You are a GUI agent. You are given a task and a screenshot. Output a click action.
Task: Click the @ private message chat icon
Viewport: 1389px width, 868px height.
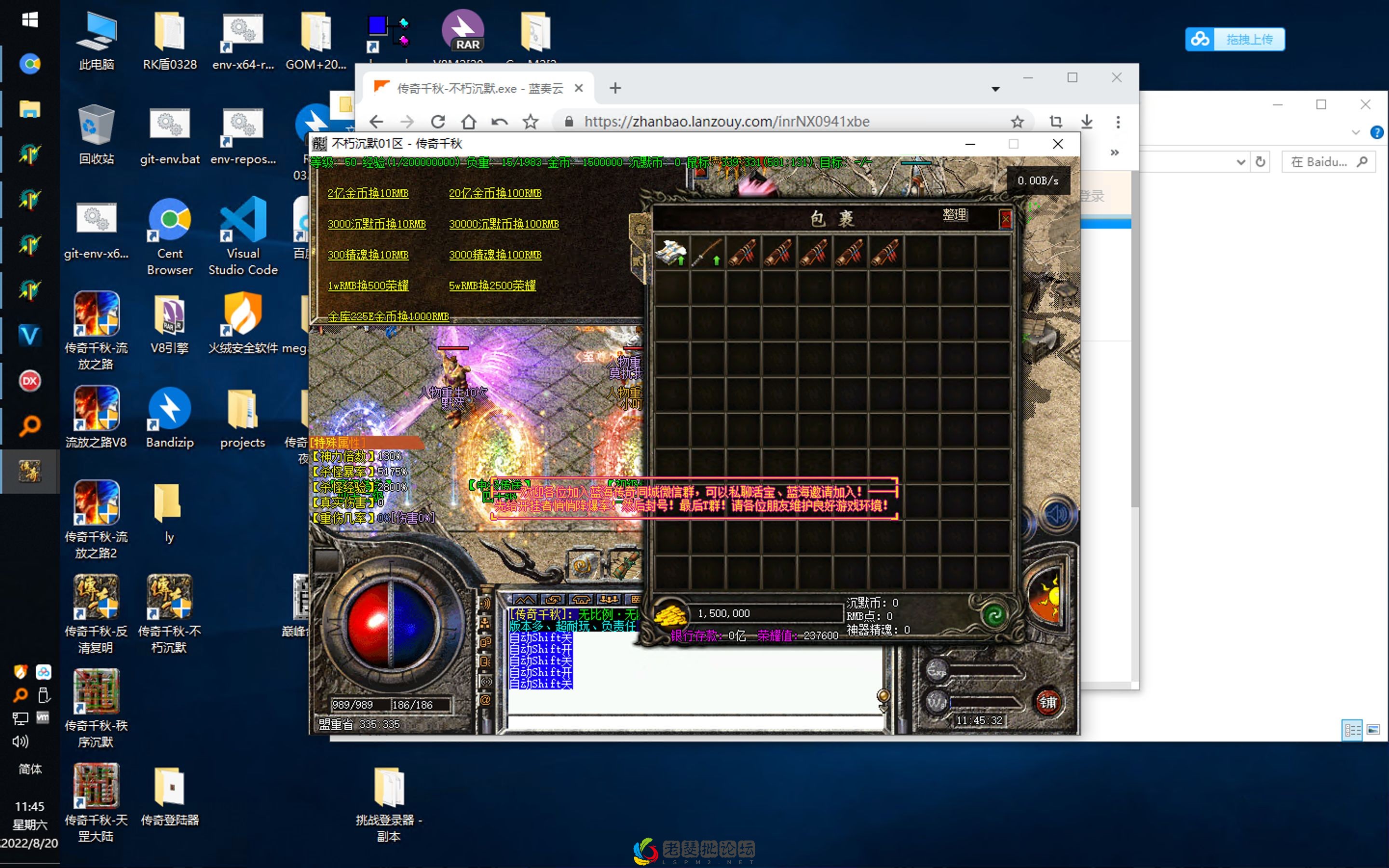pyautogui.click(x=486, y=700)
